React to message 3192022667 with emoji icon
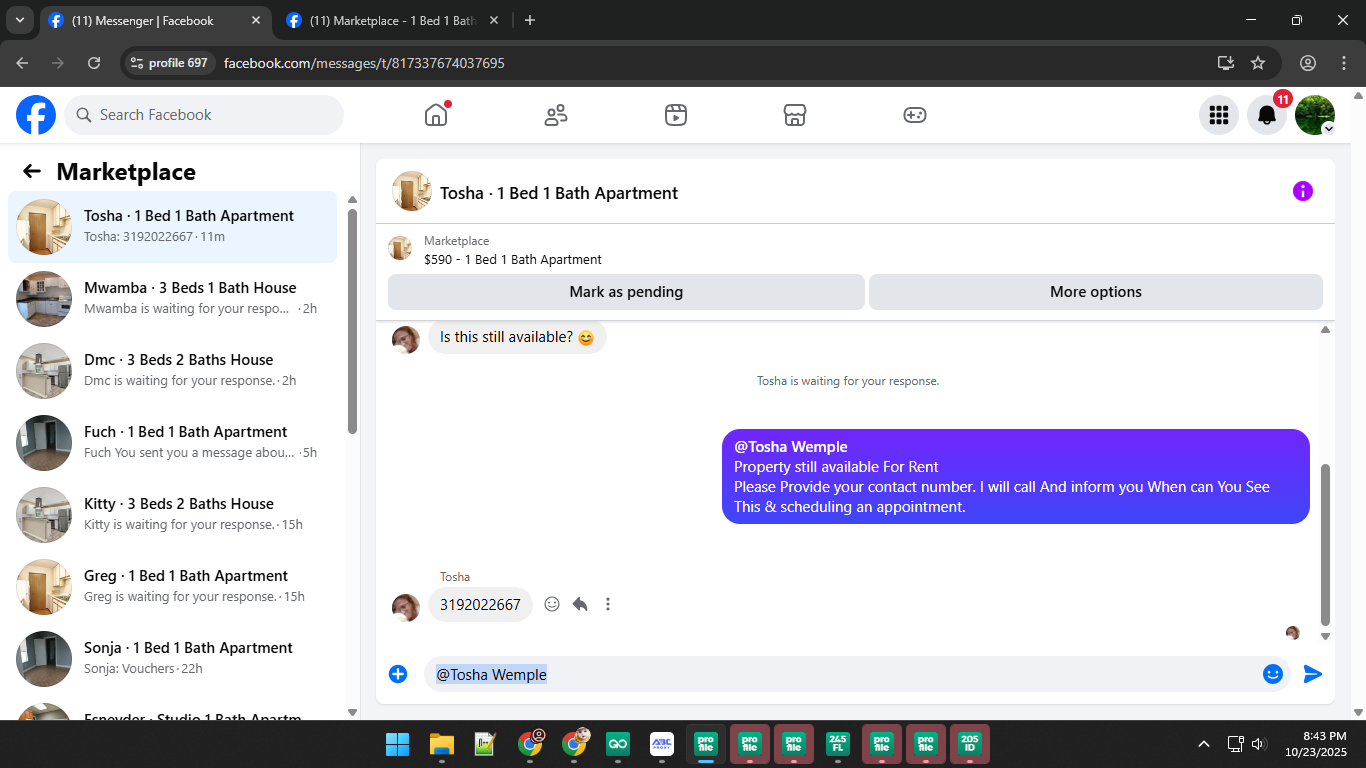1366x768 pixels. pyautogui.click(x=552, y=604)
